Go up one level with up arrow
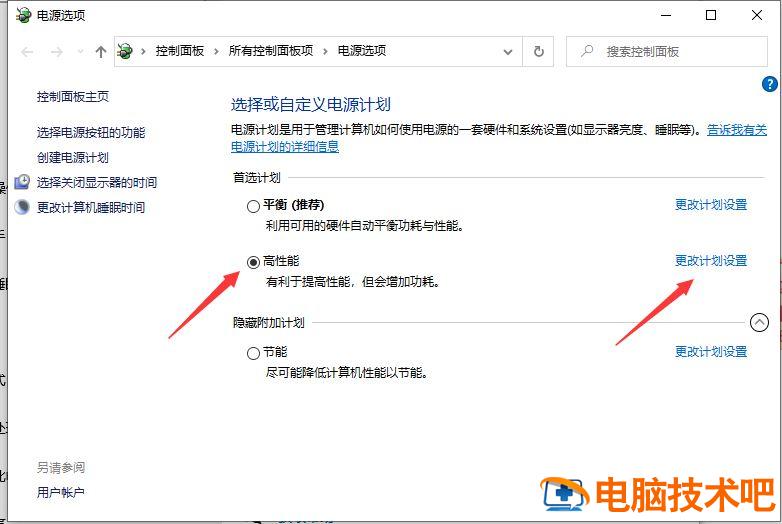Image resolution: width=782 pixels, height=524 pixels. (101, 51)
